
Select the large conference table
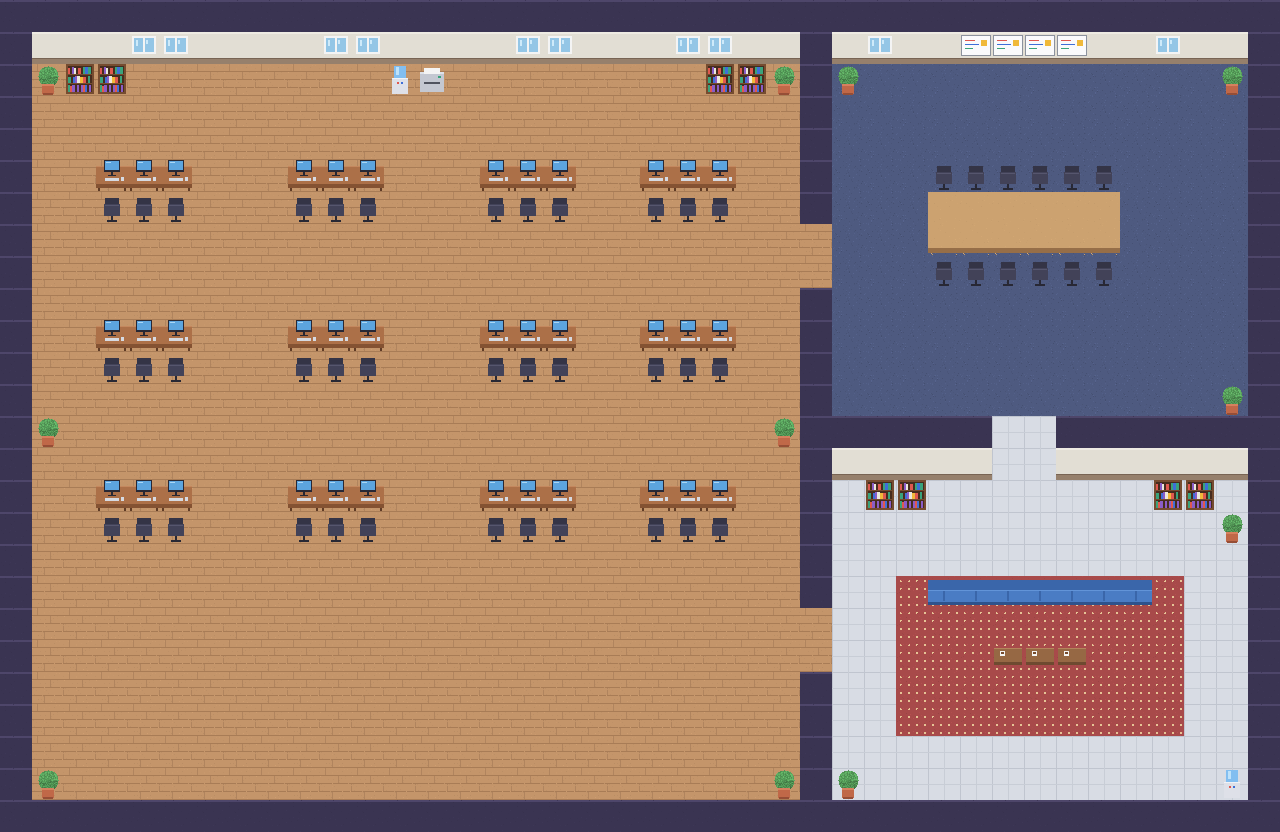[1024, 222]
